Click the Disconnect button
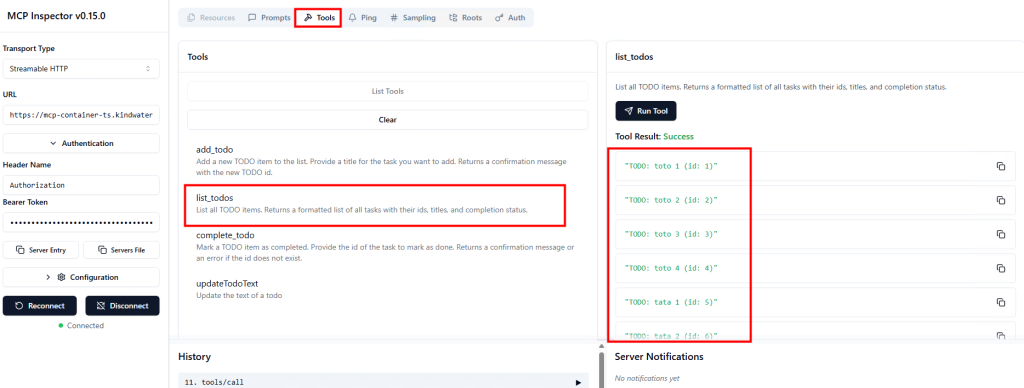Image resolution: width=1024 pixels, height=388 pixels. coord(122,306)
